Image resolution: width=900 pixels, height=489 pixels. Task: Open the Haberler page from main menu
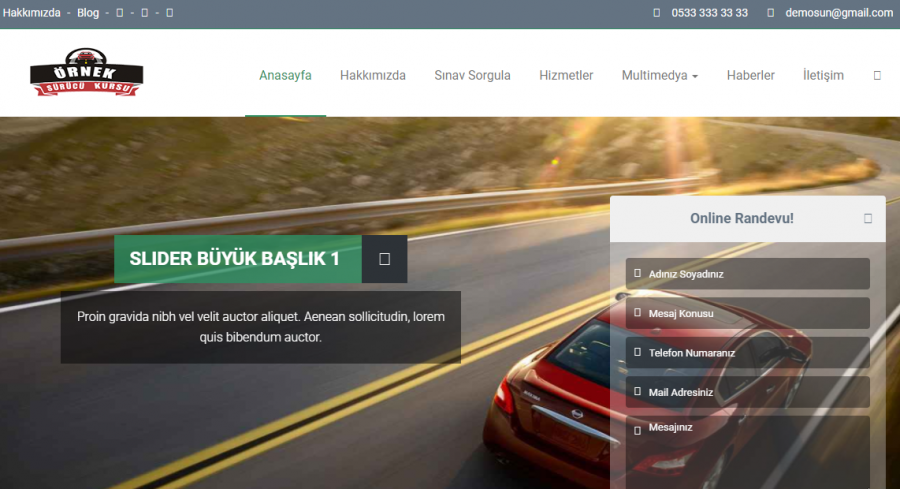[x=750, y=75]
